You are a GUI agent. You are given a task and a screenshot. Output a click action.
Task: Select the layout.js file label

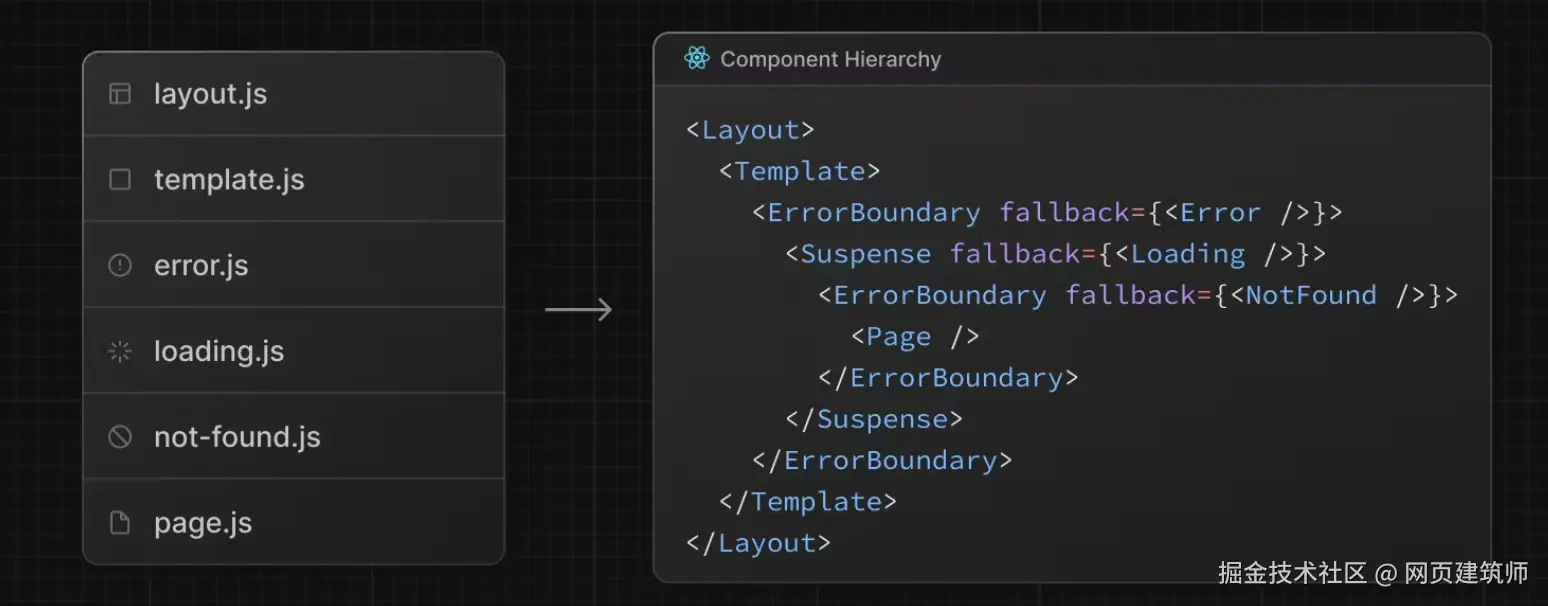(x=210, y=94)
